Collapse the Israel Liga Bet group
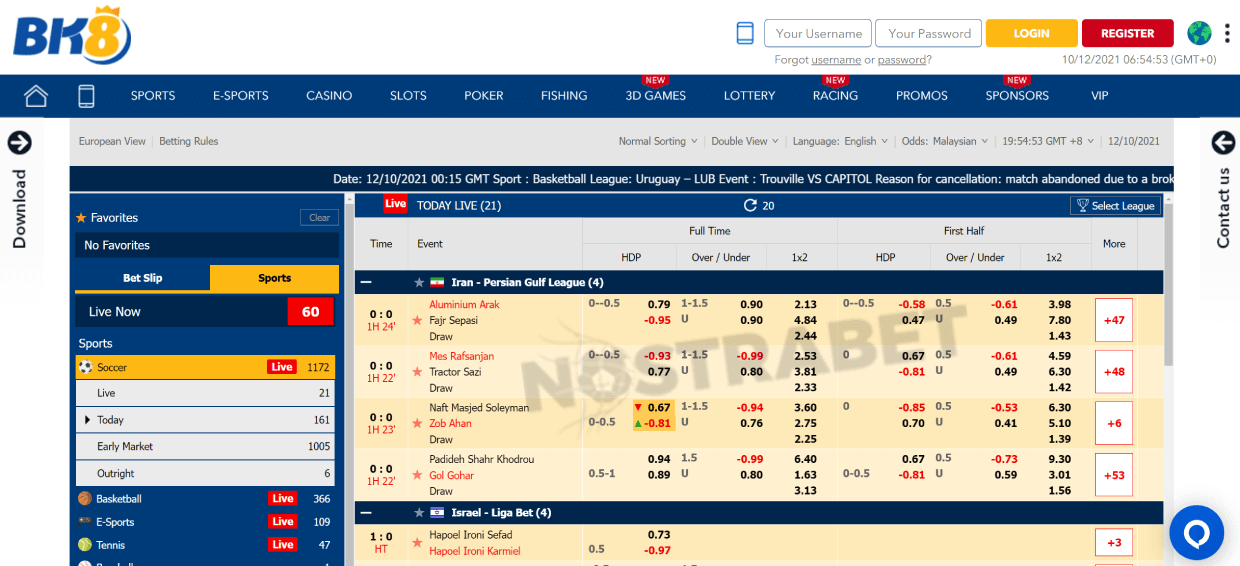Screen dimensions: 1240x566 click(367, 513)
